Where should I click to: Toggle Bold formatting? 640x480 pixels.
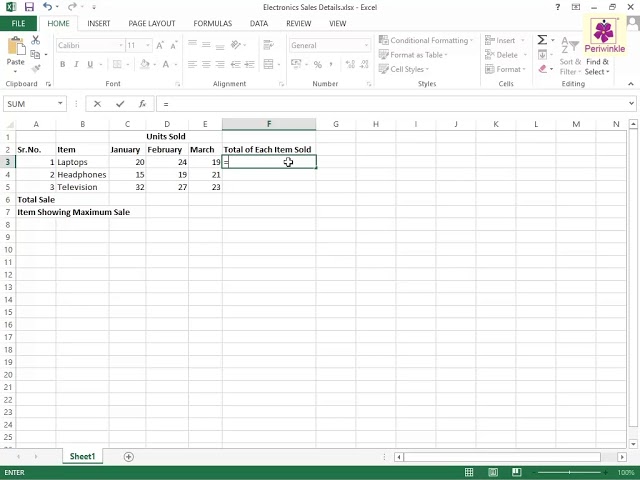63,64
